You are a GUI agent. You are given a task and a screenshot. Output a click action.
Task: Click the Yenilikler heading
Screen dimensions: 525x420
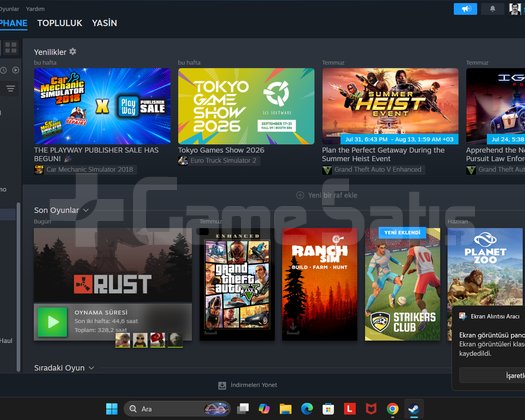[50, 52]
